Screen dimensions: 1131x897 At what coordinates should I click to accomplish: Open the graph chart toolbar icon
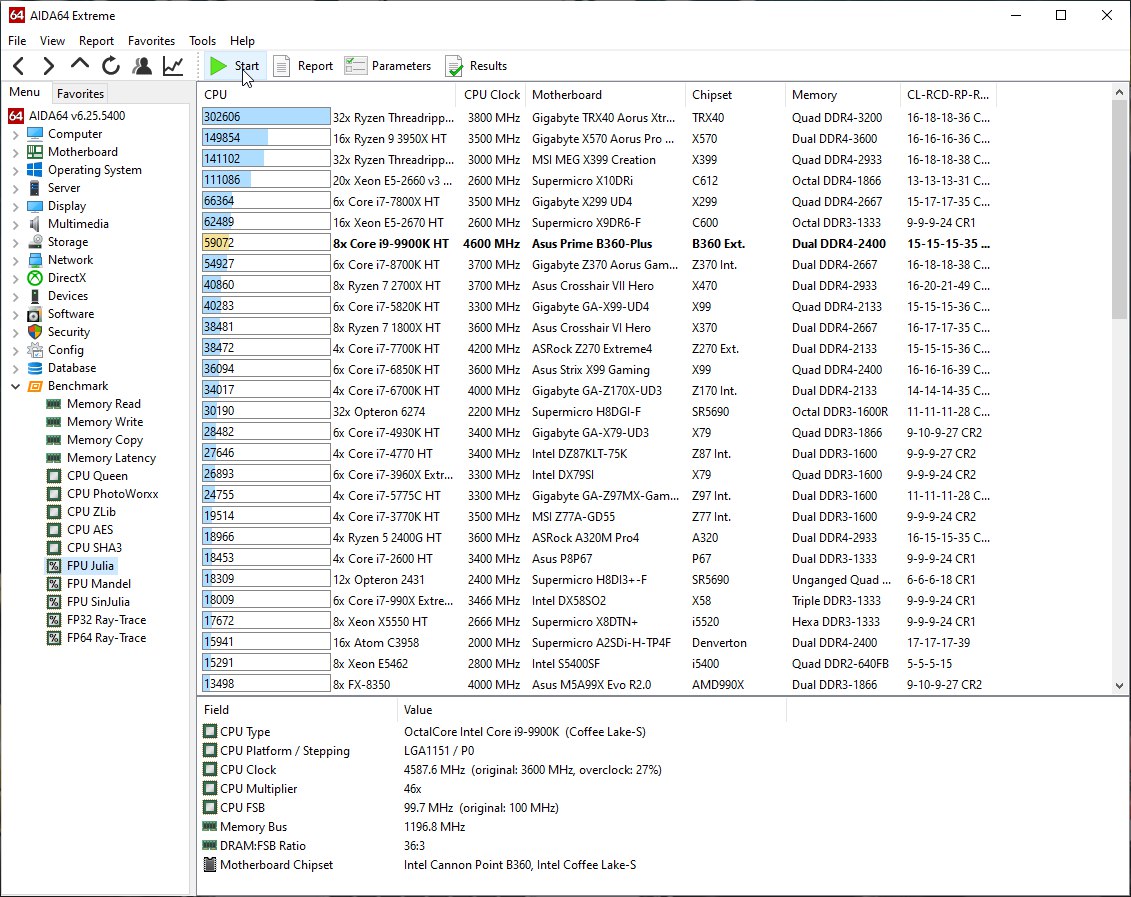pyautogui.click(x=173, y=66)
